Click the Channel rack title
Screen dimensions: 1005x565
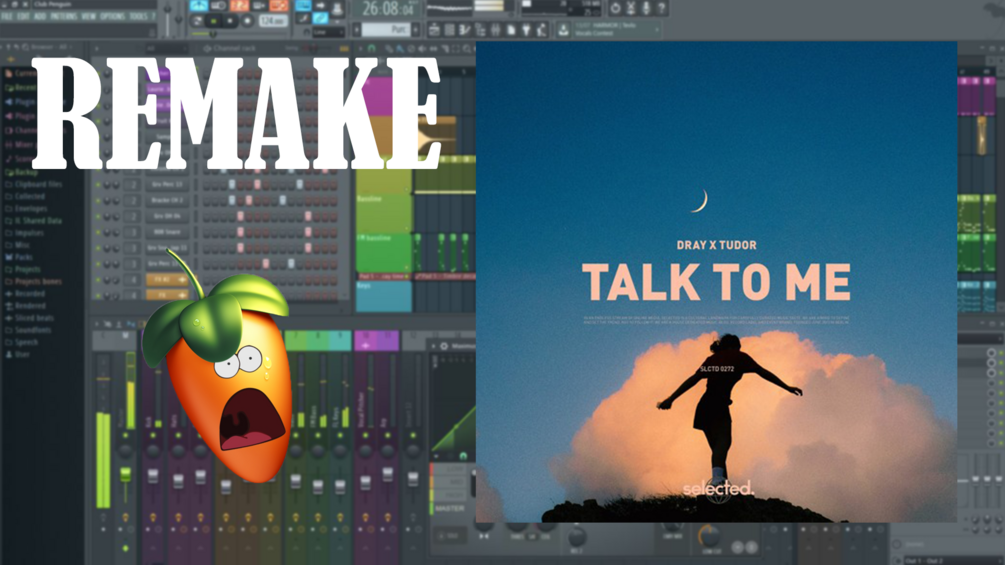coord(233,49)
